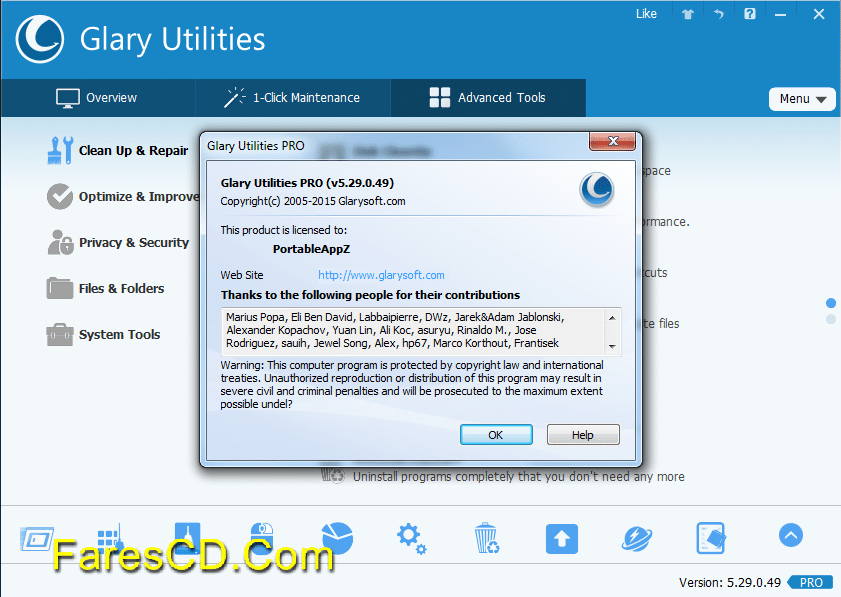Open the Menu dropdown
Viewport: 841px width, 597px height.
[802, 99]
